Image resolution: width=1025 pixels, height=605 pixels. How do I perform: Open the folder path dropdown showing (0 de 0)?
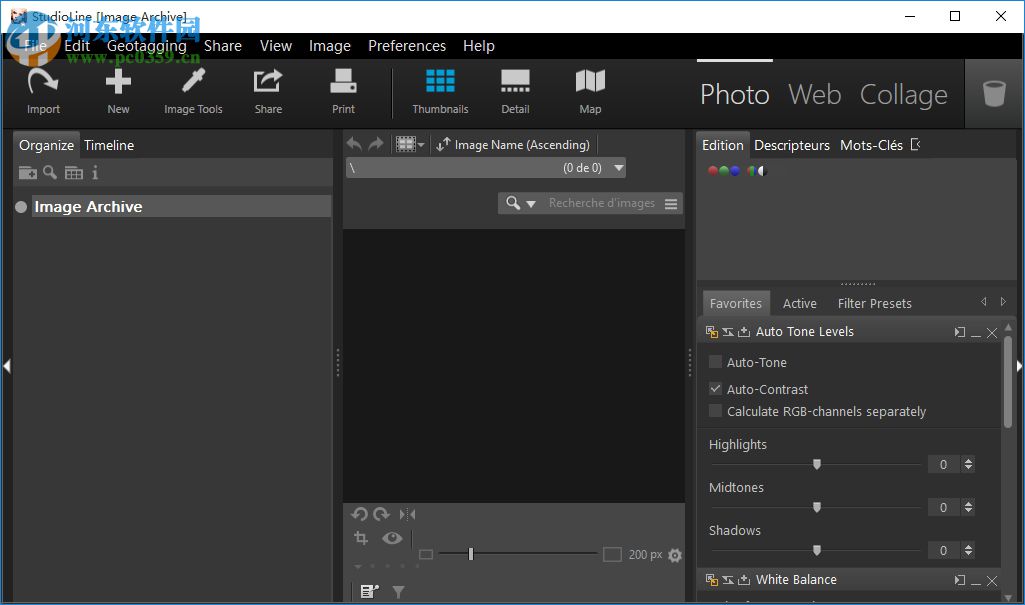click(x=618, y=167)
